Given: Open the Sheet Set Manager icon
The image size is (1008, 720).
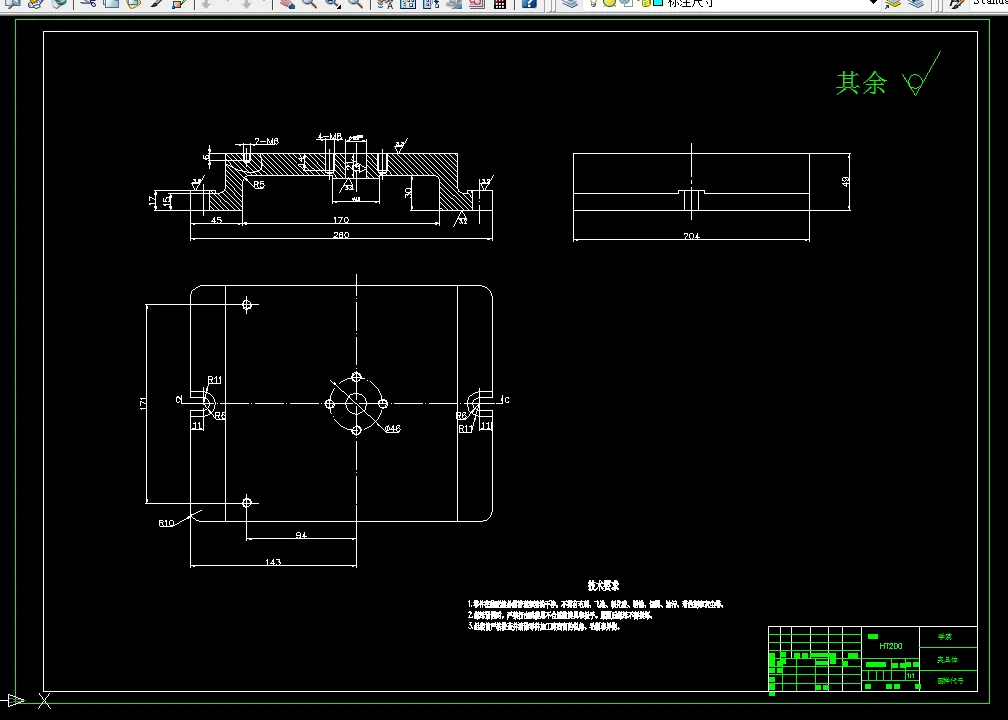Looking at the screenshot, I should (454, 3).
